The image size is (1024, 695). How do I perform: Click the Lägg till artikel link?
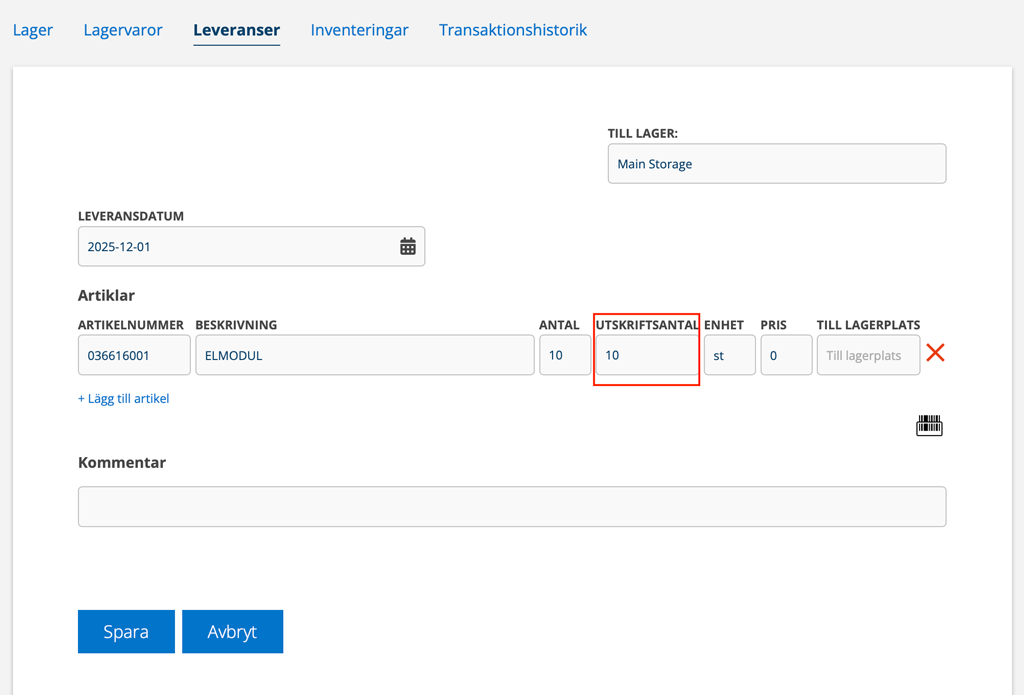pyautogui.click(x=123, y=398)
